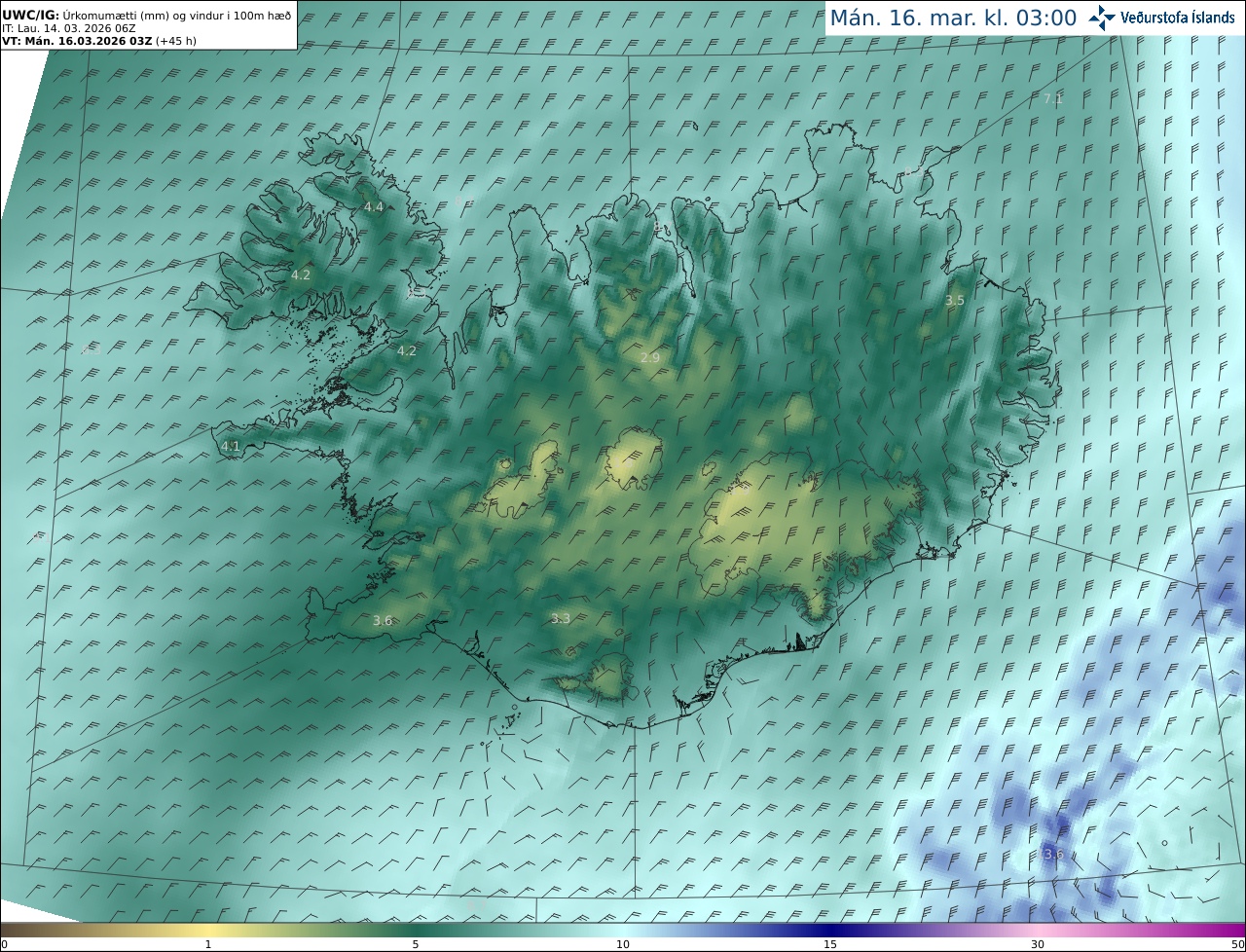The height and width of the screenshot is (952, 1246).
Task: Click the VT: Mán. 16.03.2026 03Z line
Action: [x=99, y=41]
